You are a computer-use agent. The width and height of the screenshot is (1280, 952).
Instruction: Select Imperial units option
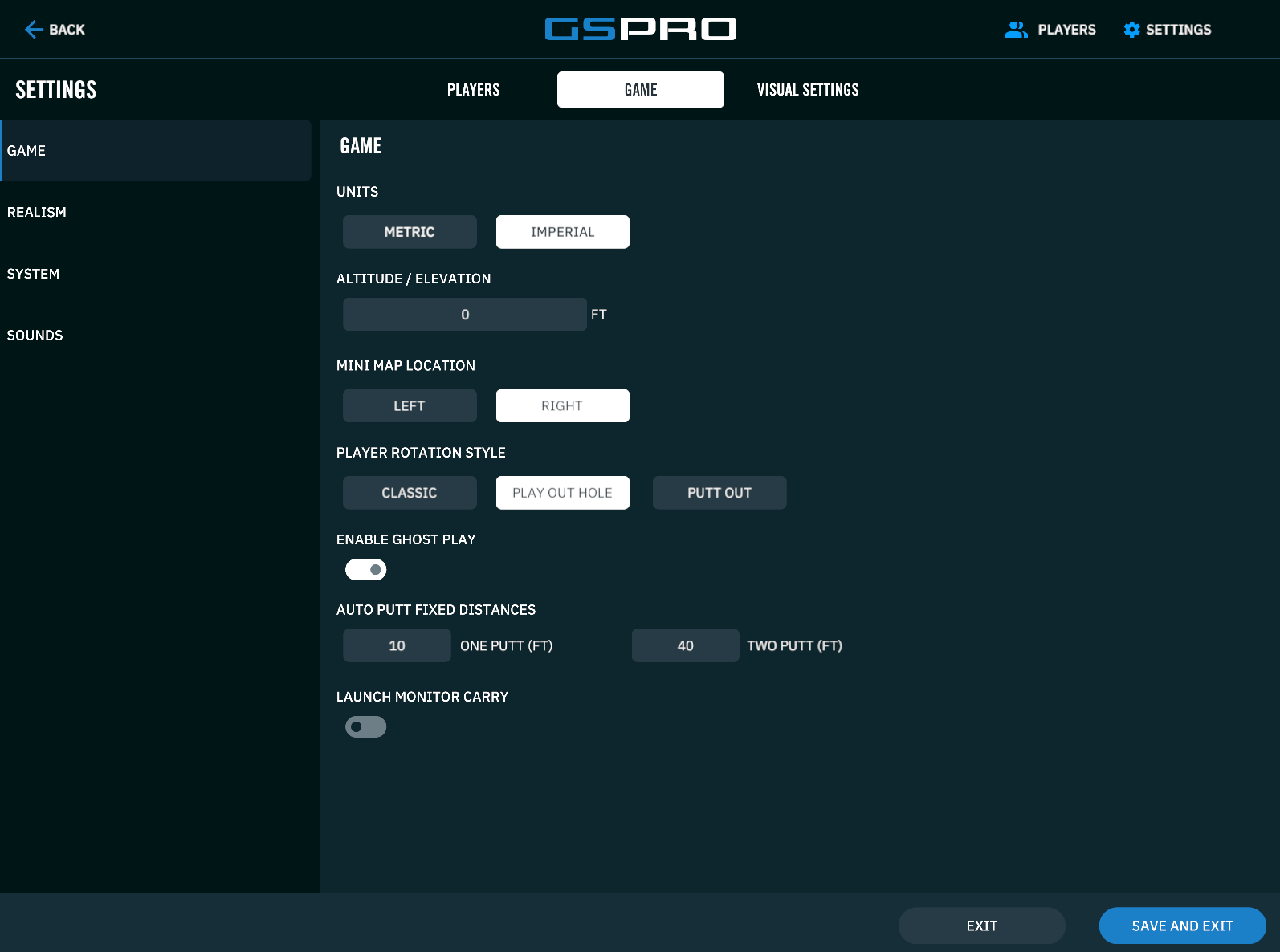point(562,232)
